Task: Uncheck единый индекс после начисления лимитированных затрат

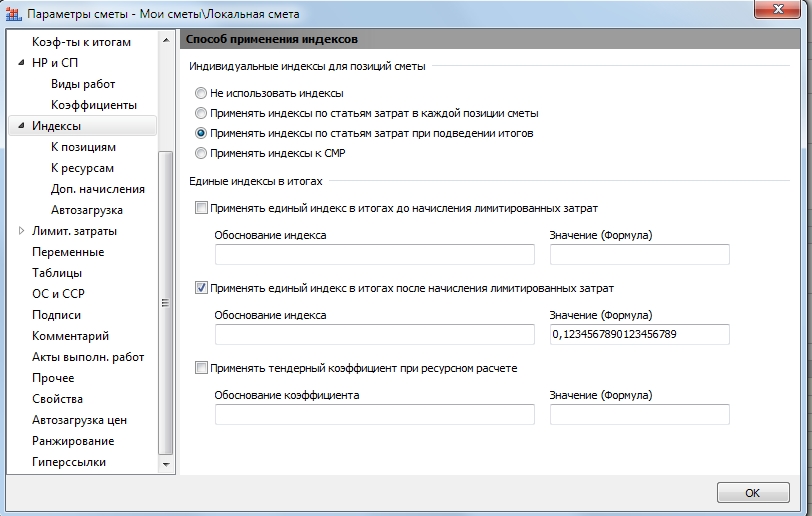Action: (x=201, y=288)
